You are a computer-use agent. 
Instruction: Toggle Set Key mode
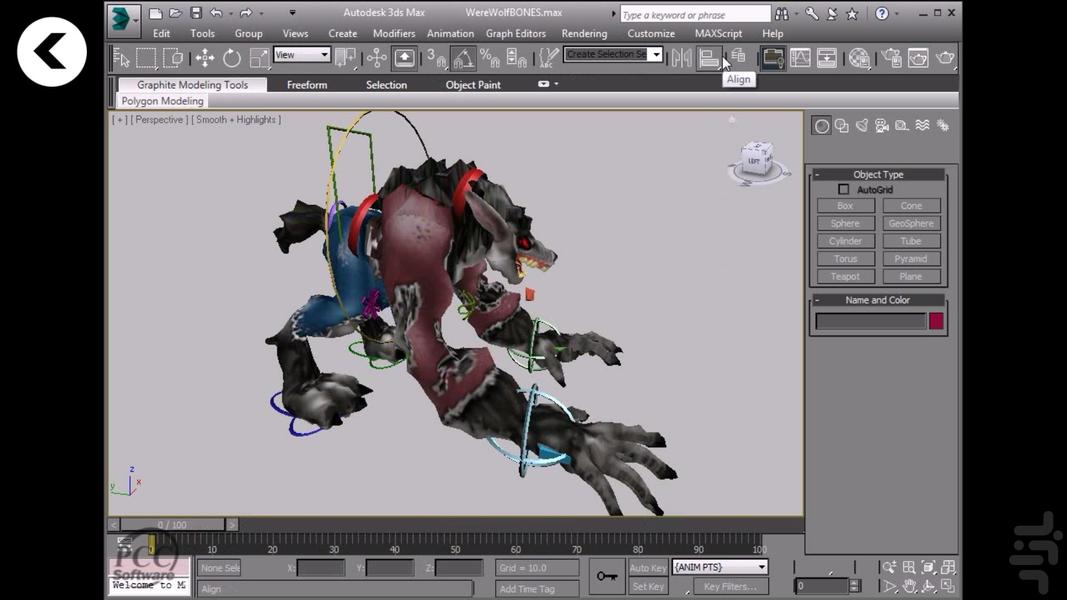(x=648, y=587)
